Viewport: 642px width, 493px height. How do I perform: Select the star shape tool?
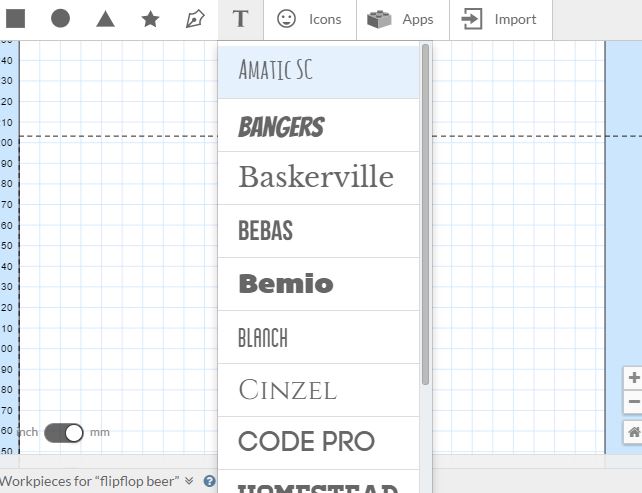150,19
